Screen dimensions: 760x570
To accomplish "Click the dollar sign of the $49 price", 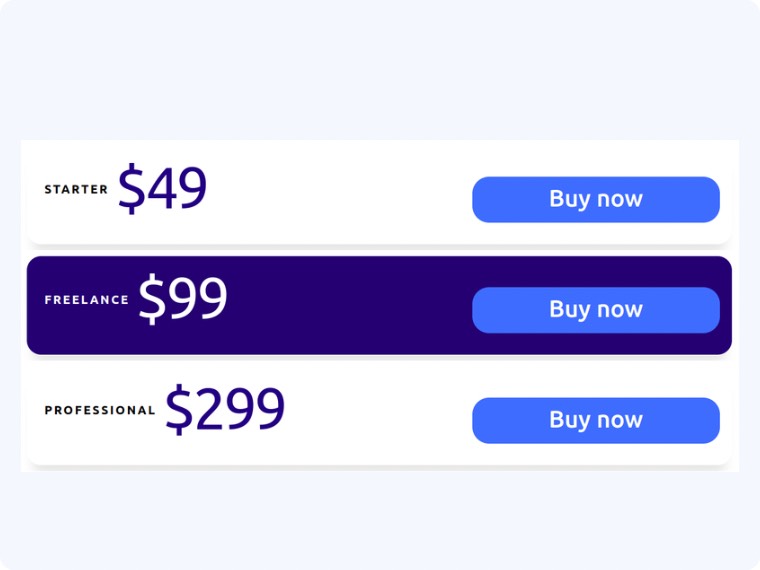I will point(131,189).
